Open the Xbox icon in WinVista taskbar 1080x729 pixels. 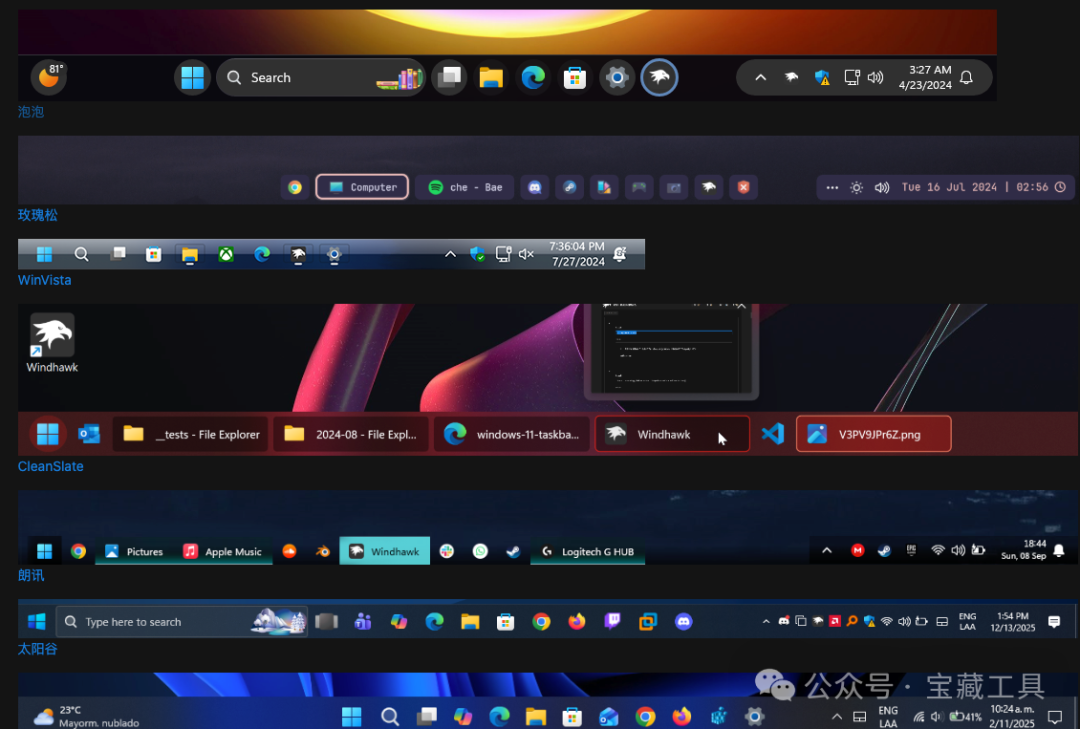(x=226, y=254)
